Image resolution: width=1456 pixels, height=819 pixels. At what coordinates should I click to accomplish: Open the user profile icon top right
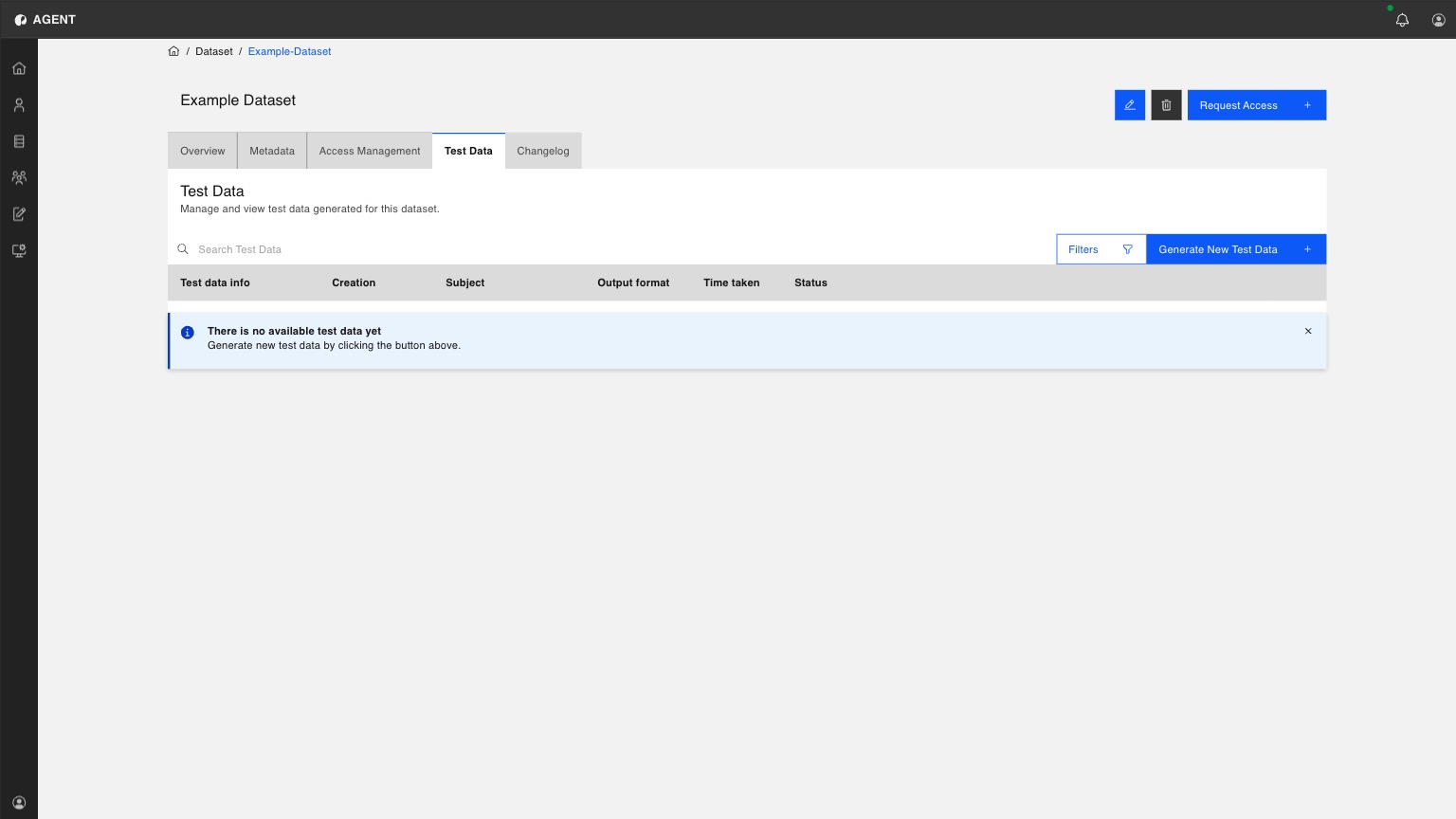(1438, 20)
